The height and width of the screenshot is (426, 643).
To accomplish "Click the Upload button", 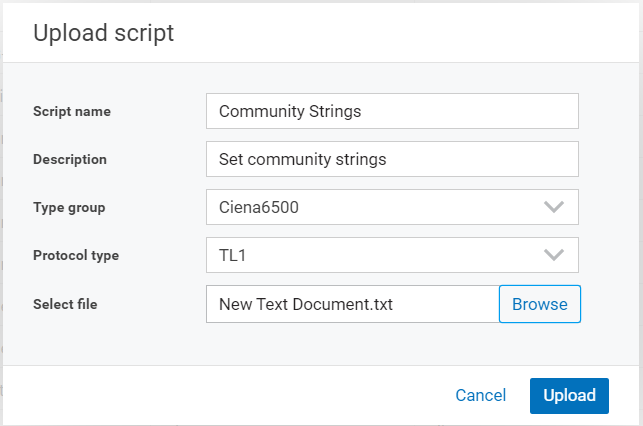I will click(569, 396).
